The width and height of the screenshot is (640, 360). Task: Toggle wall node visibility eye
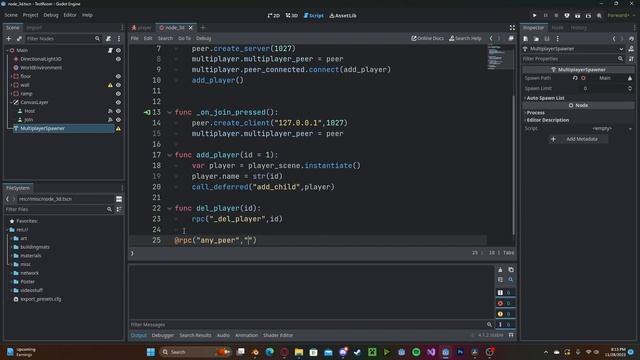click(x=118, y=85)
